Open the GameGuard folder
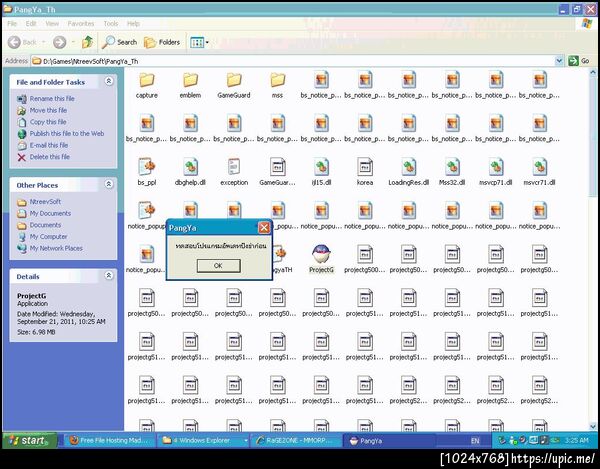 pos(234,80)
